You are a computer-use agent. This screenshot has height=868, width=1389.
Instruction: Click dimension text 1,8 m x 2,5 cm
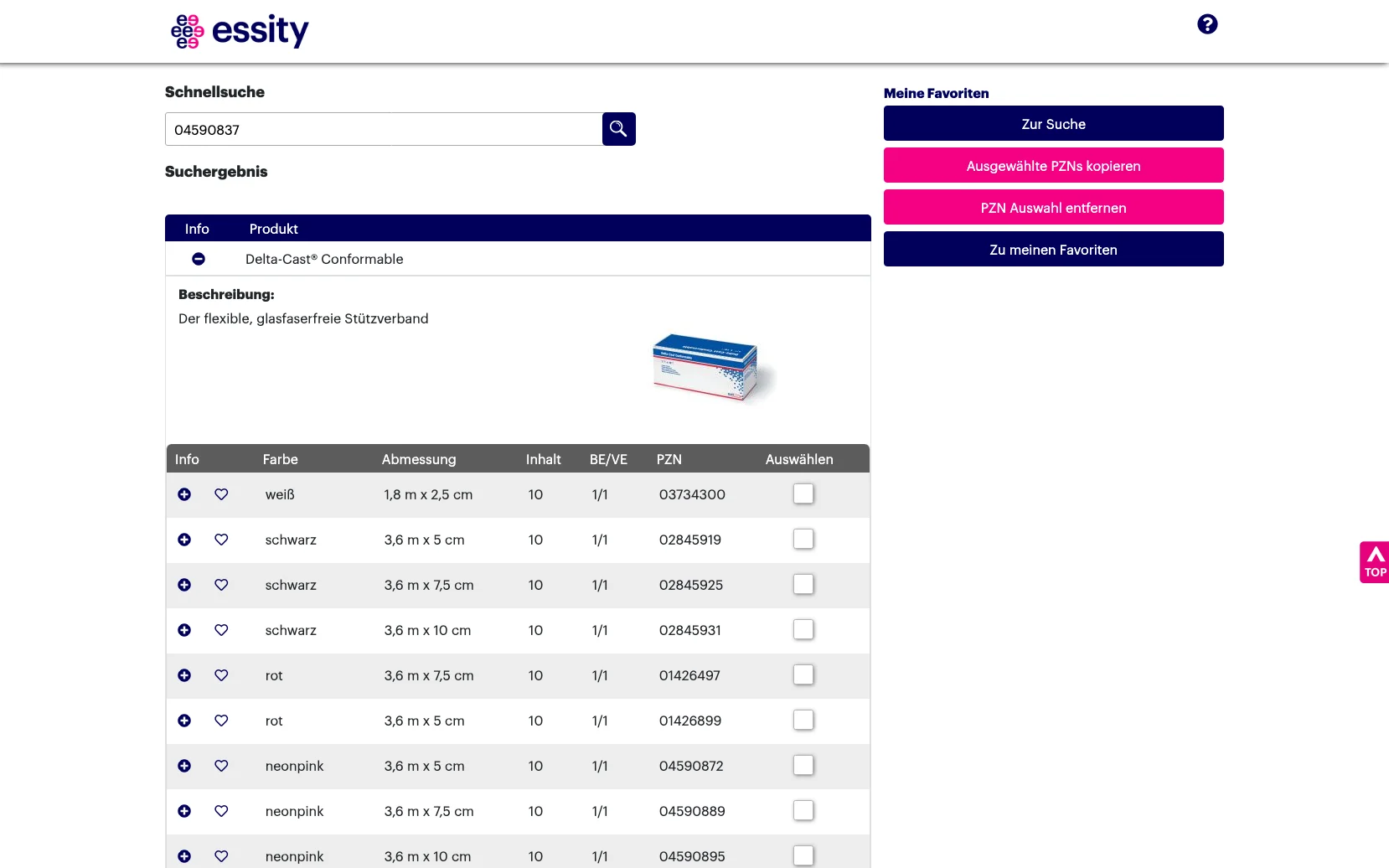click(x=428, y=494)
